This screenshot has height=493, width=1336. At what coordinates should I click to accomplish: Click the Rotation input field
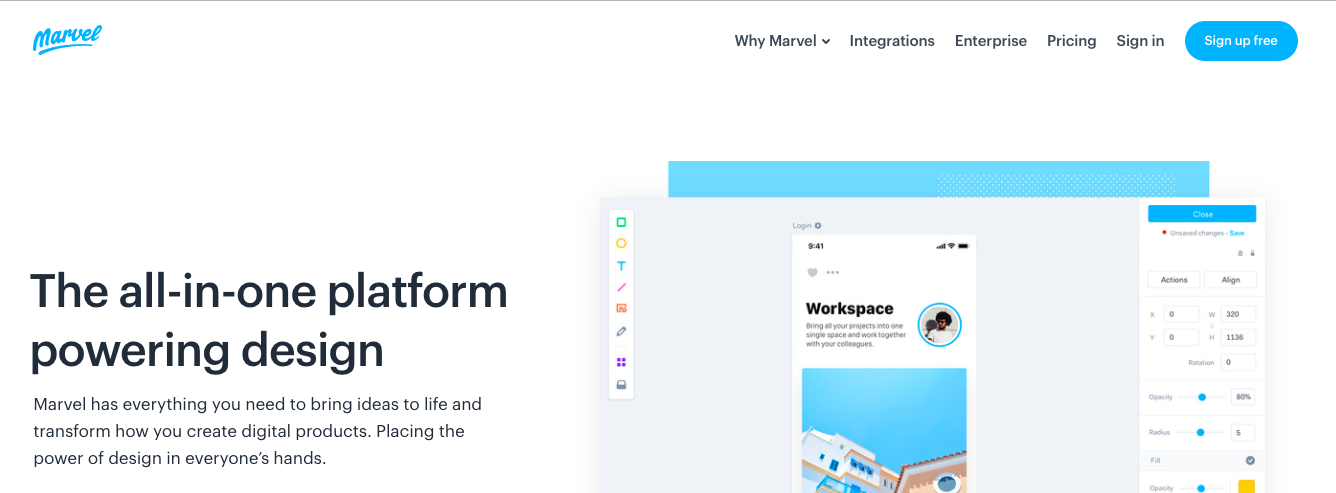1238,362
